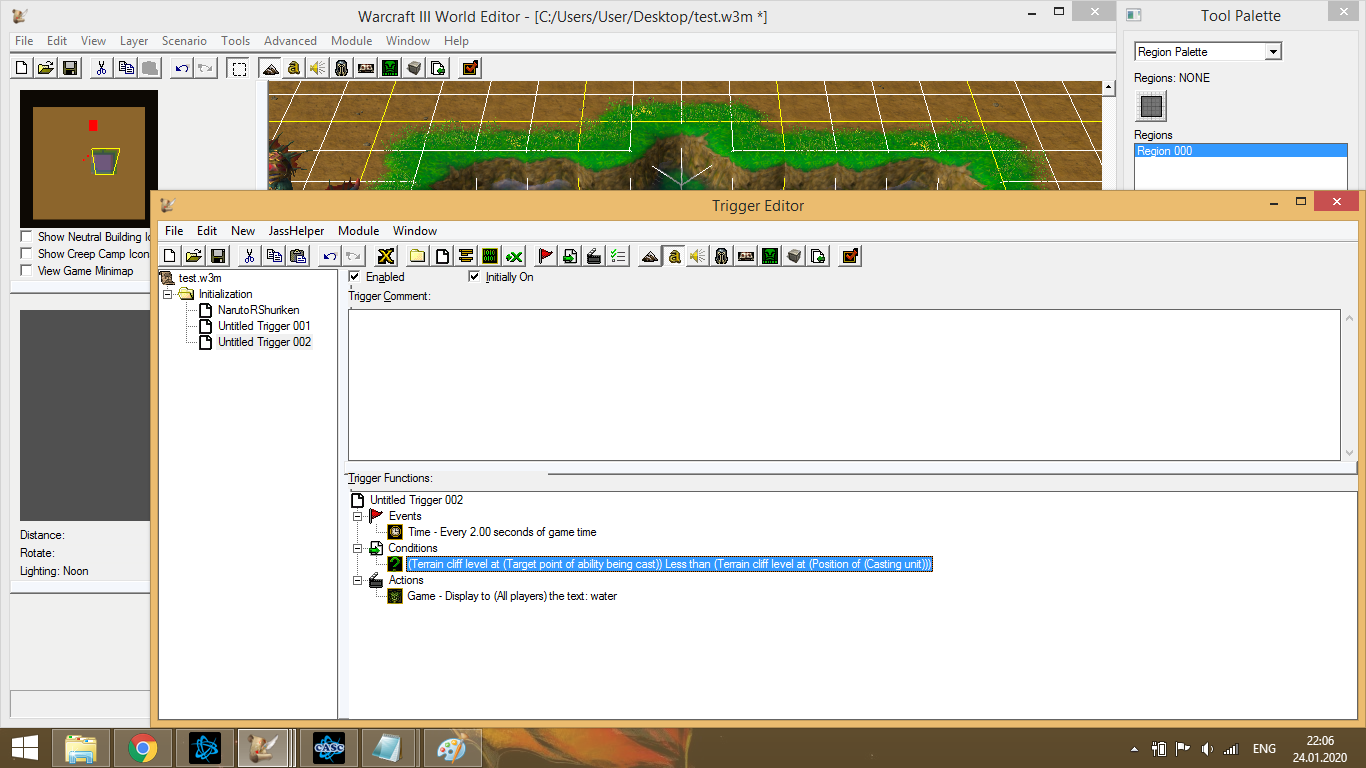Enable Show Creep Camp Icons checkbox
Image resolution: width=1366 pixels, height=768 pixels.
point(26,254)
